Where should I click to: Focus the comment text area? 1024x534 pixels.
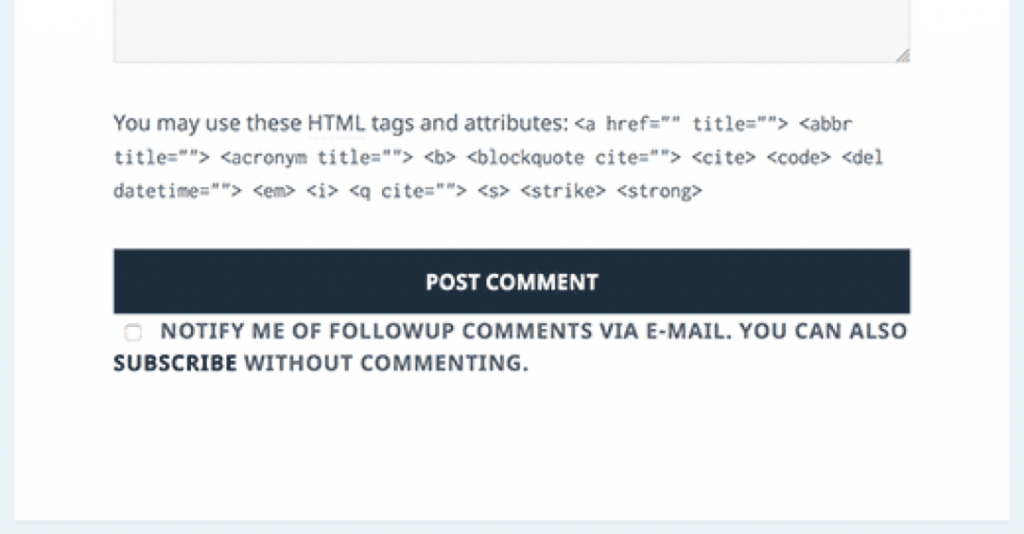[x=511, y=31]
